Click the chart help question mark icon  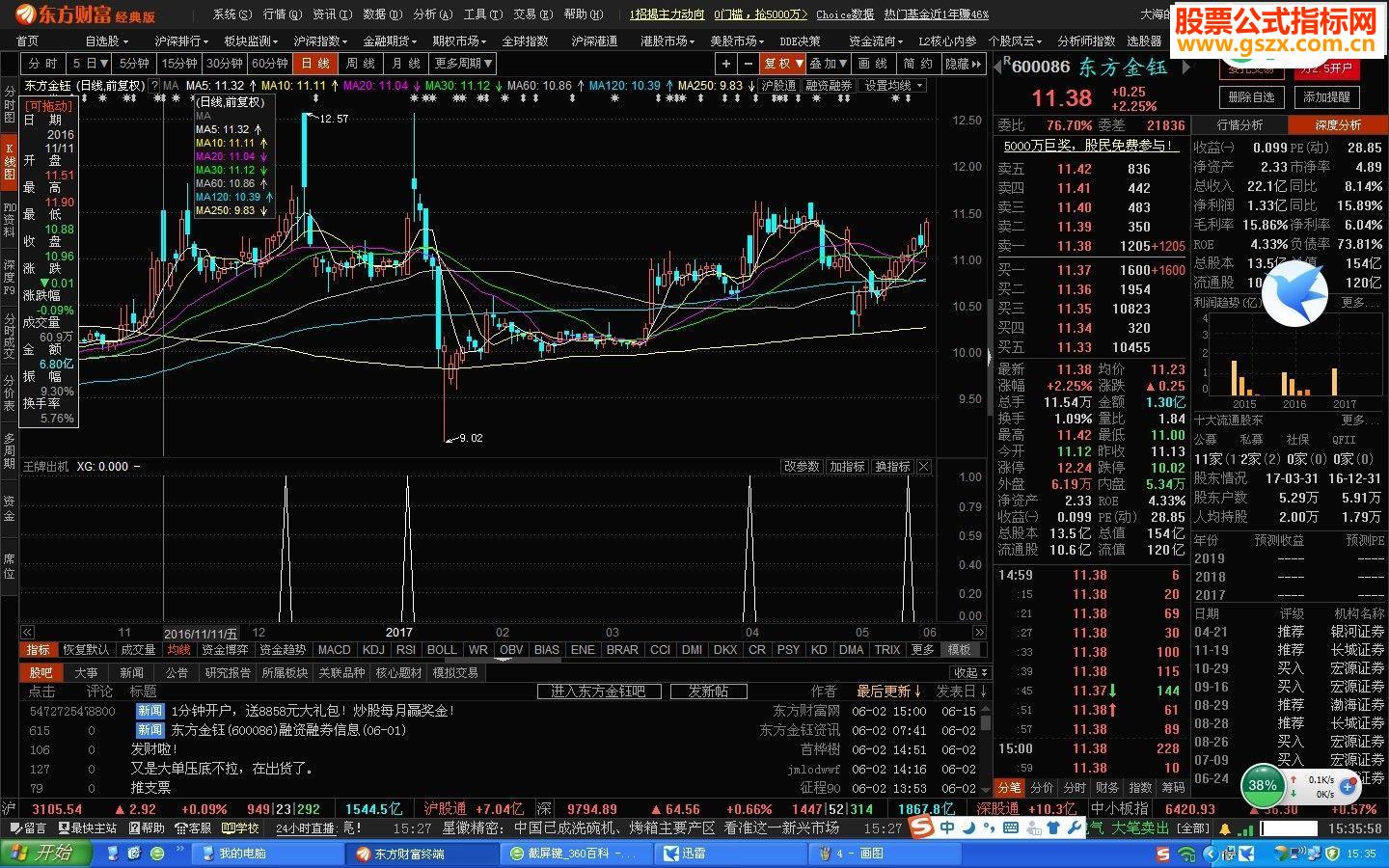[154, 86]
